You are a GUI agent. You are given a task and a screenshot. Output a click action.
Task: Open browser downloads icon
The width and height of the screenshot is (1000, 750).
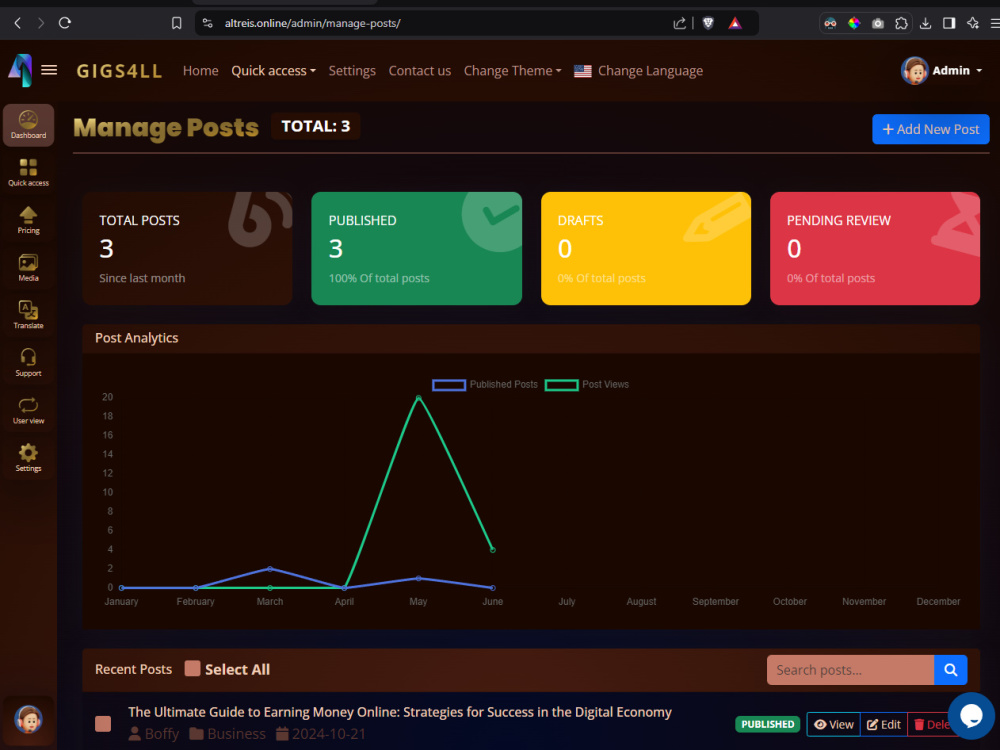[x=925, y=24]
